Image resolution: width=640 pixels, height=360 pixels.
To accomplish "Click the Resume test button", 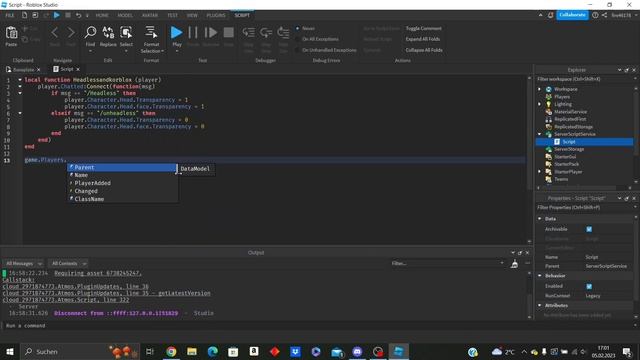I will (211, 33).
